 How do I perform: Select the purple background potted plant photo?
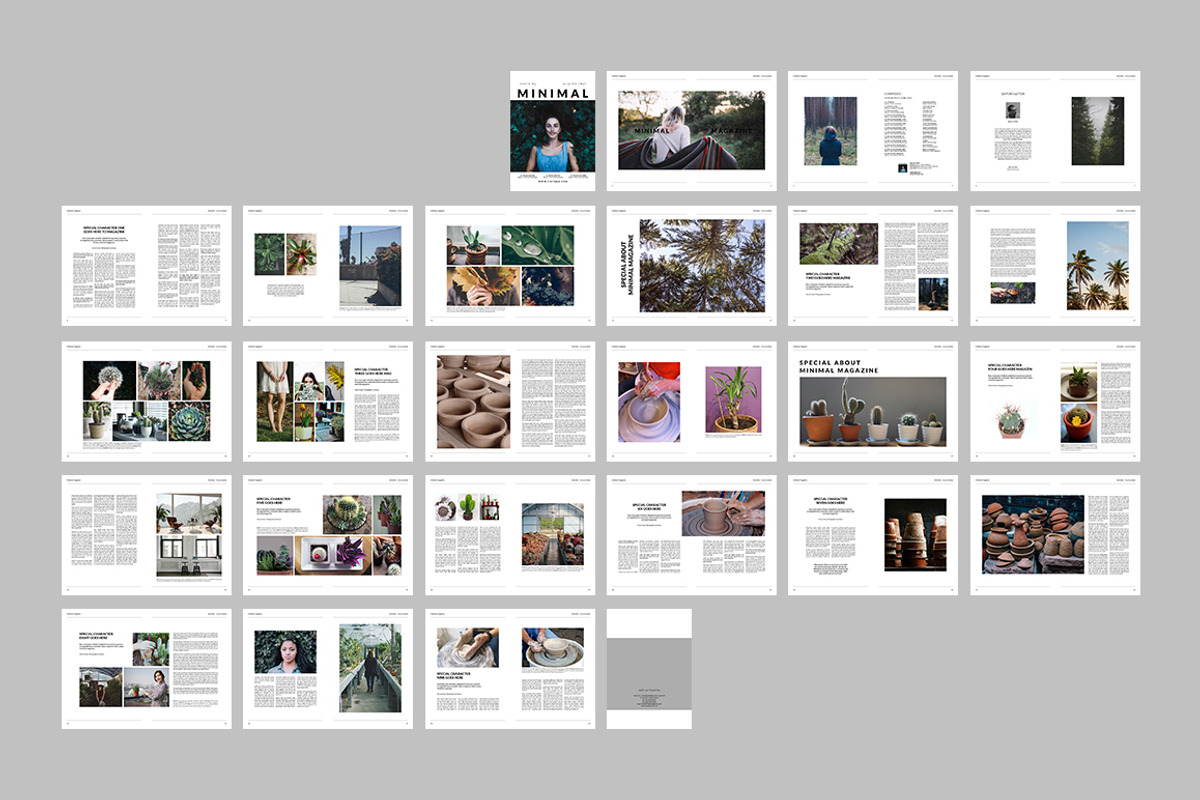point(734,398)
